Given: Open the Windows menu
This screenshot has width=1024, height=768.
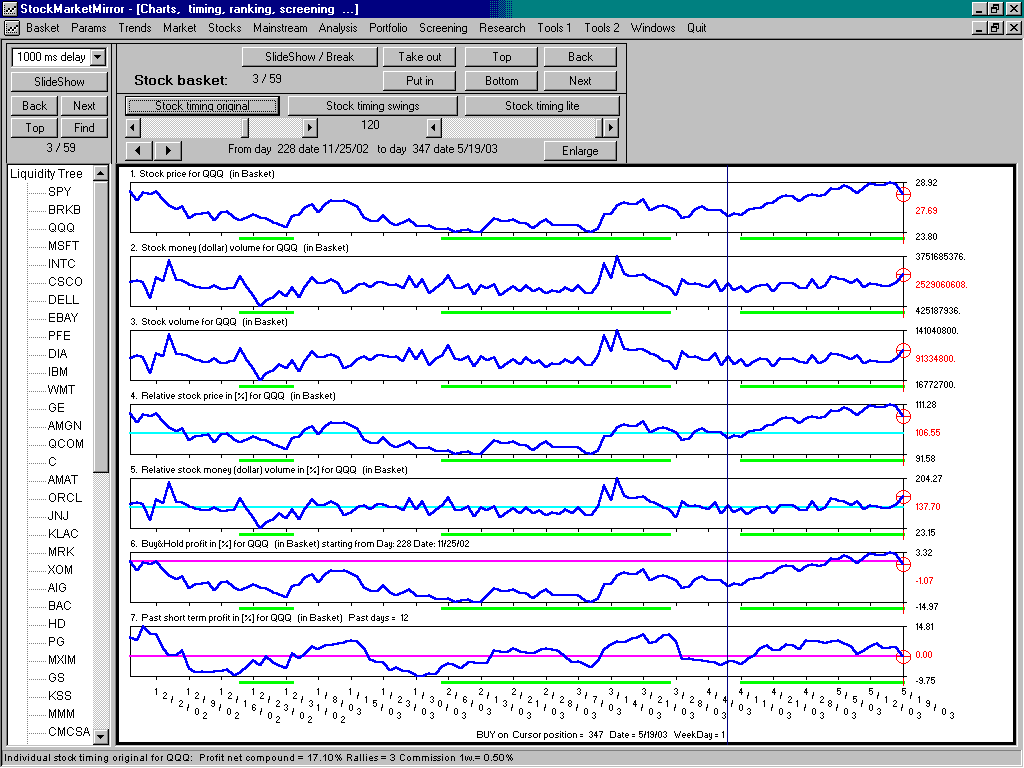Looking at the screenshot, I should [652, 28].
